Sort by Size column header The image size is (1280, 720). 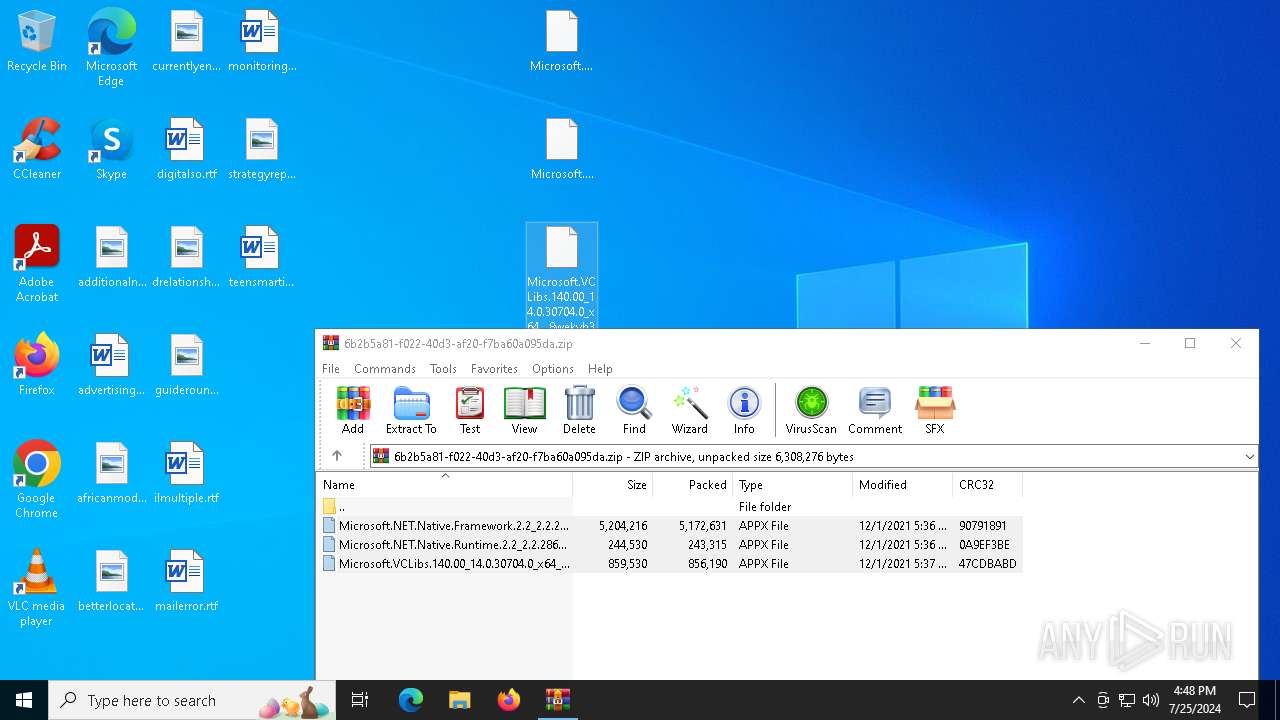[613, 485]
